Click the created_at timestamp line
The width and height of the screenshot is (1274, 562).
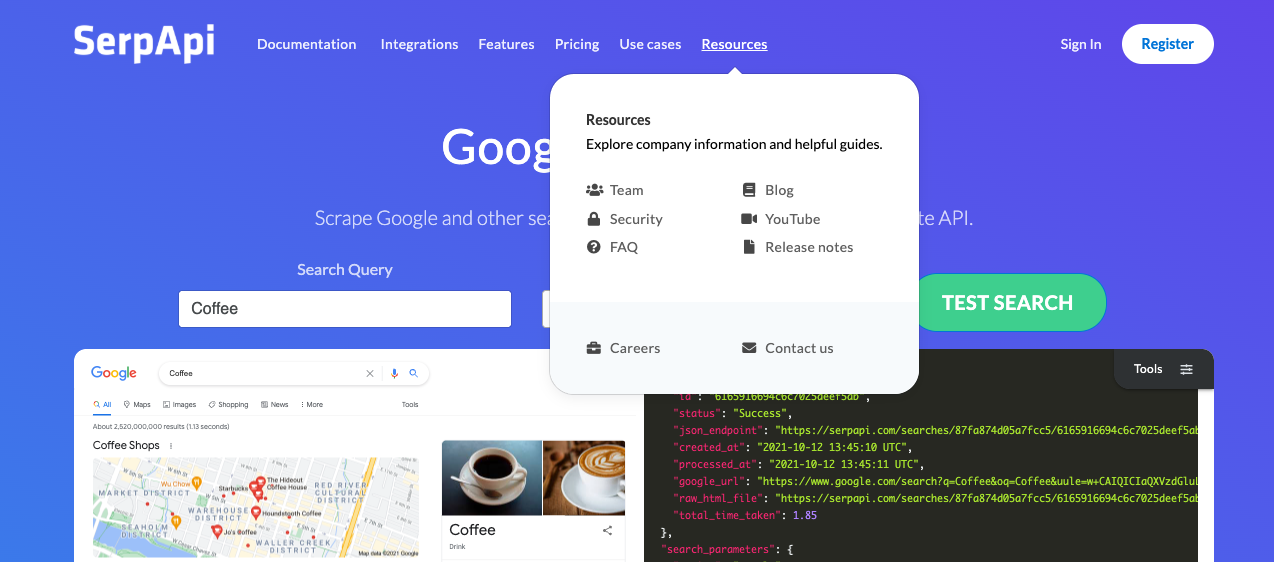(795, 447)
